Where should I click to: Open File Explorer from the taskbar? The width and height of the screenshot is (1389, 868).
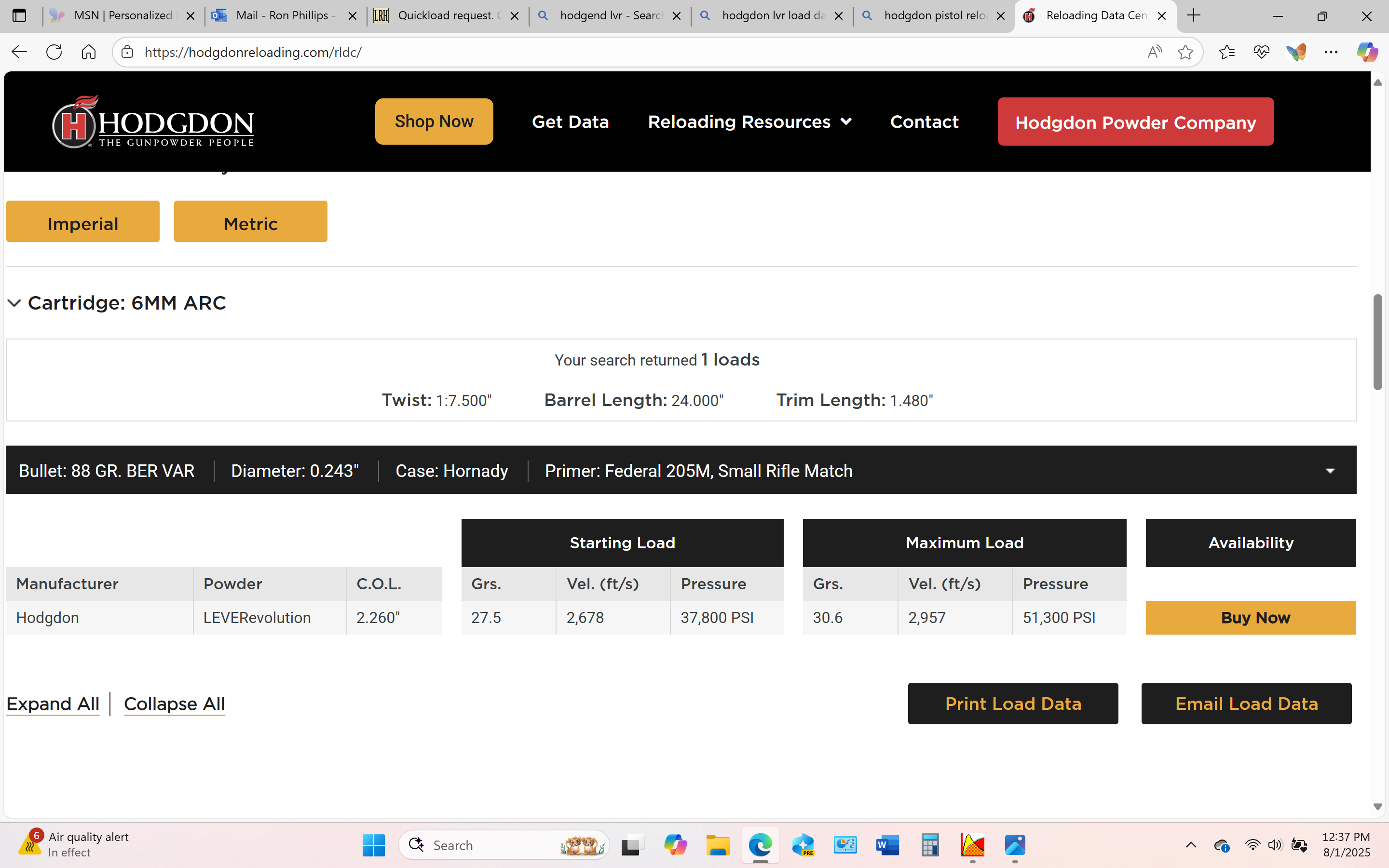tap(718, 845)
